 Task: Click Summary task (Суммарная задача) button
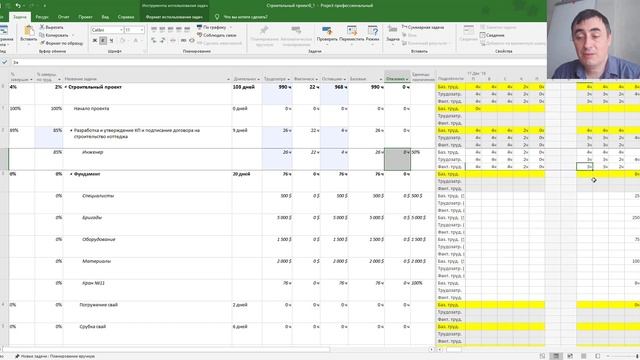click(422, 27)
